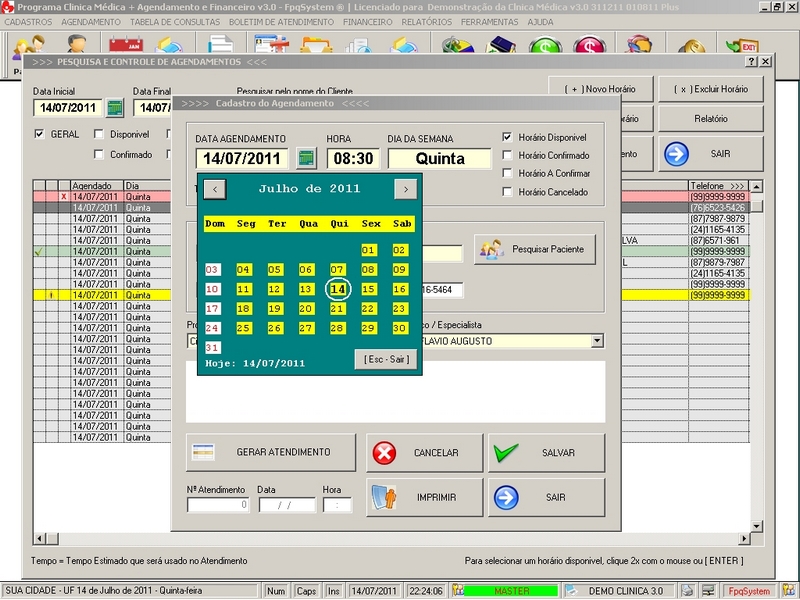Uncheck the Horário Disponível checkbox
The height and width of the screenshot is (600, 800).
(508, 137)
